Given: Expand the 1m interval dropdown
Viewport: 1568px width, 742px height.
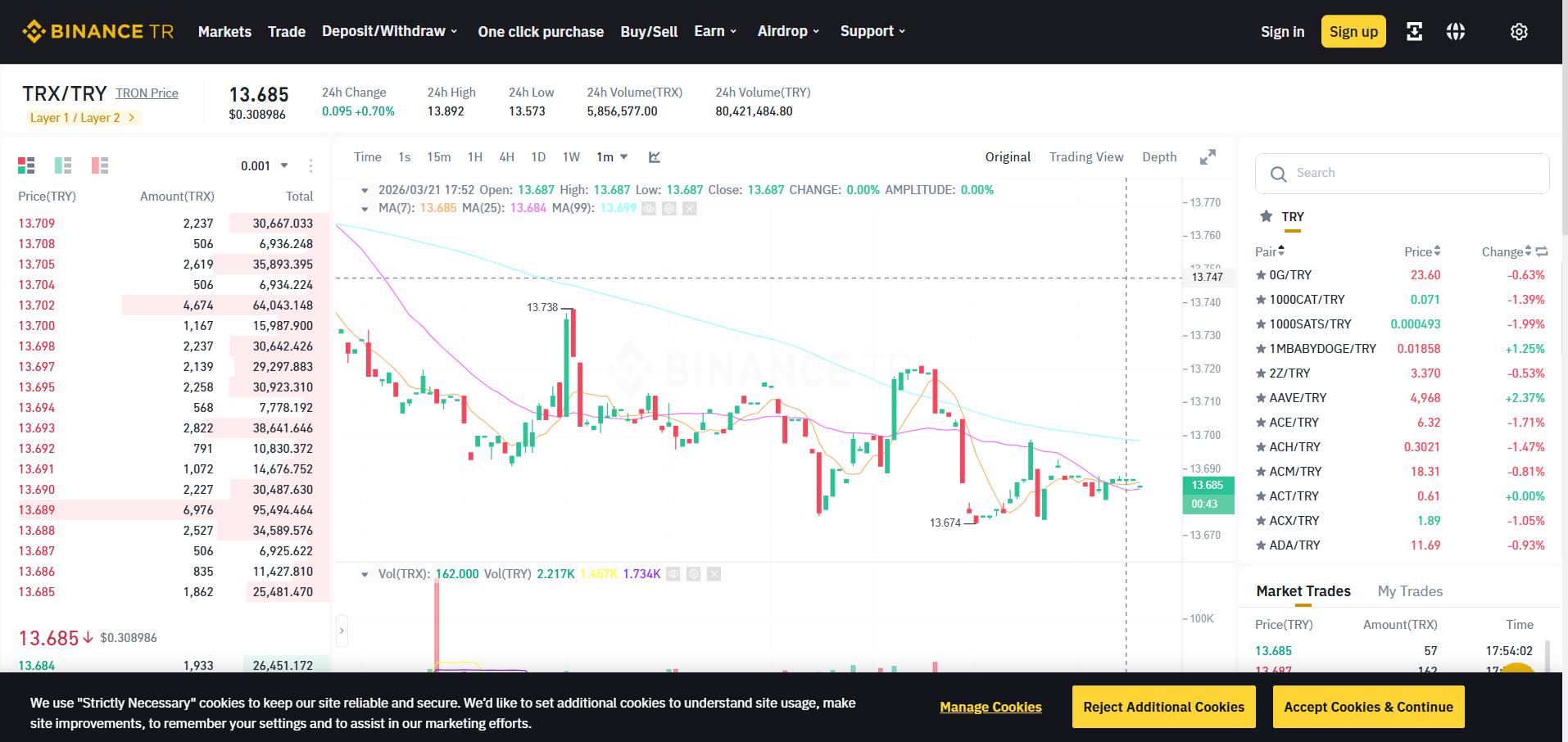Looking at the screenshot, I should (612, 156).
